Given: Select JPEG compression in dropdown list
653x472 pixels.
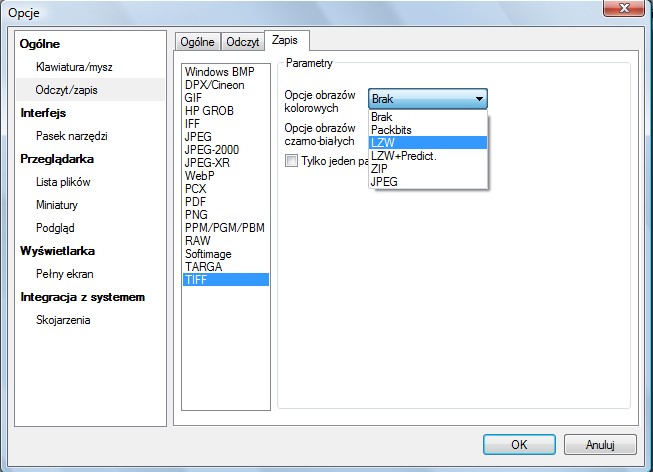Looking at the screenshot, I should 384,182.
